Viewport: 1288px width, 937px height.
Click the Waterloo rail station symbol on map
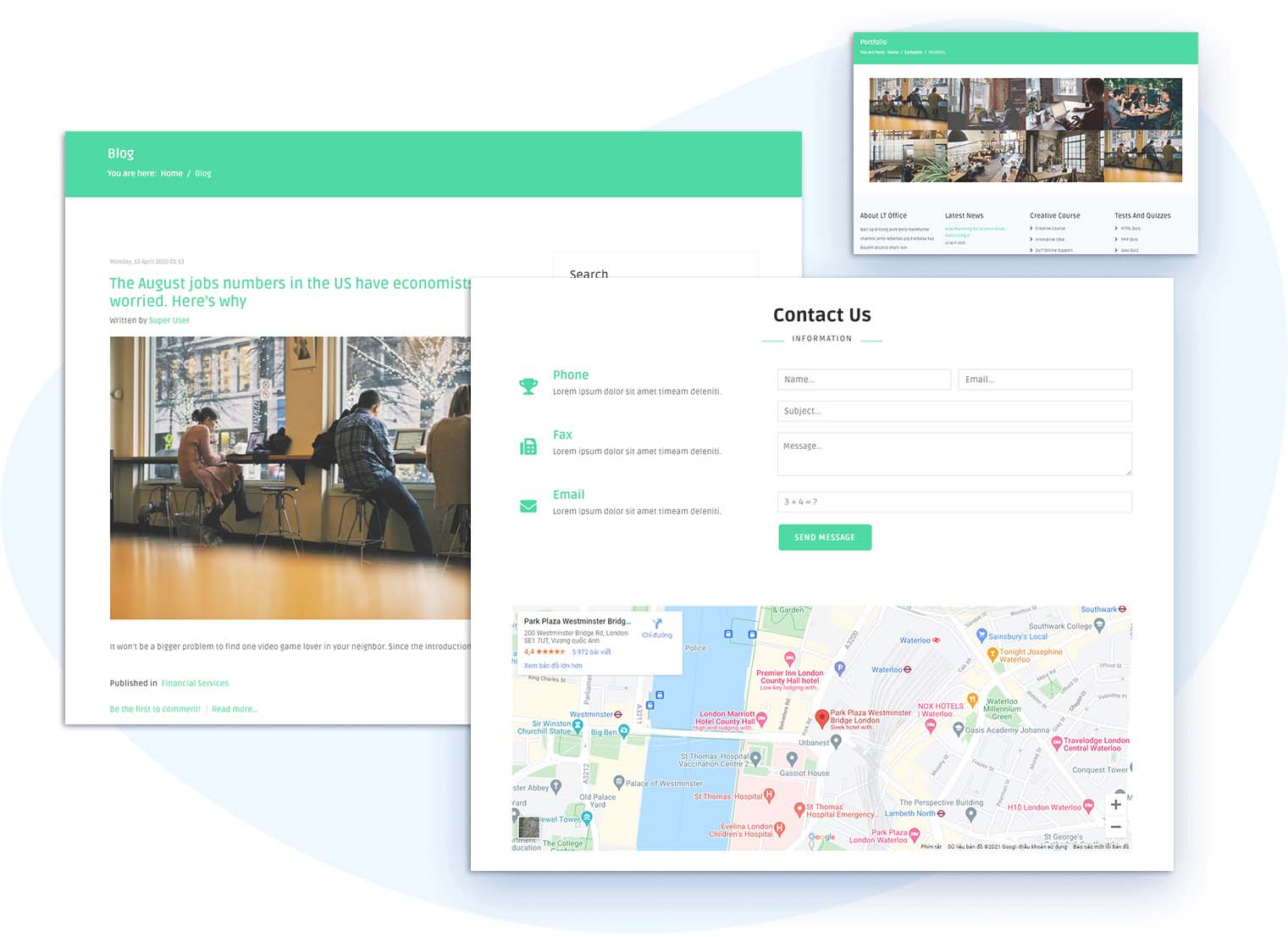(x=936, y=640)
